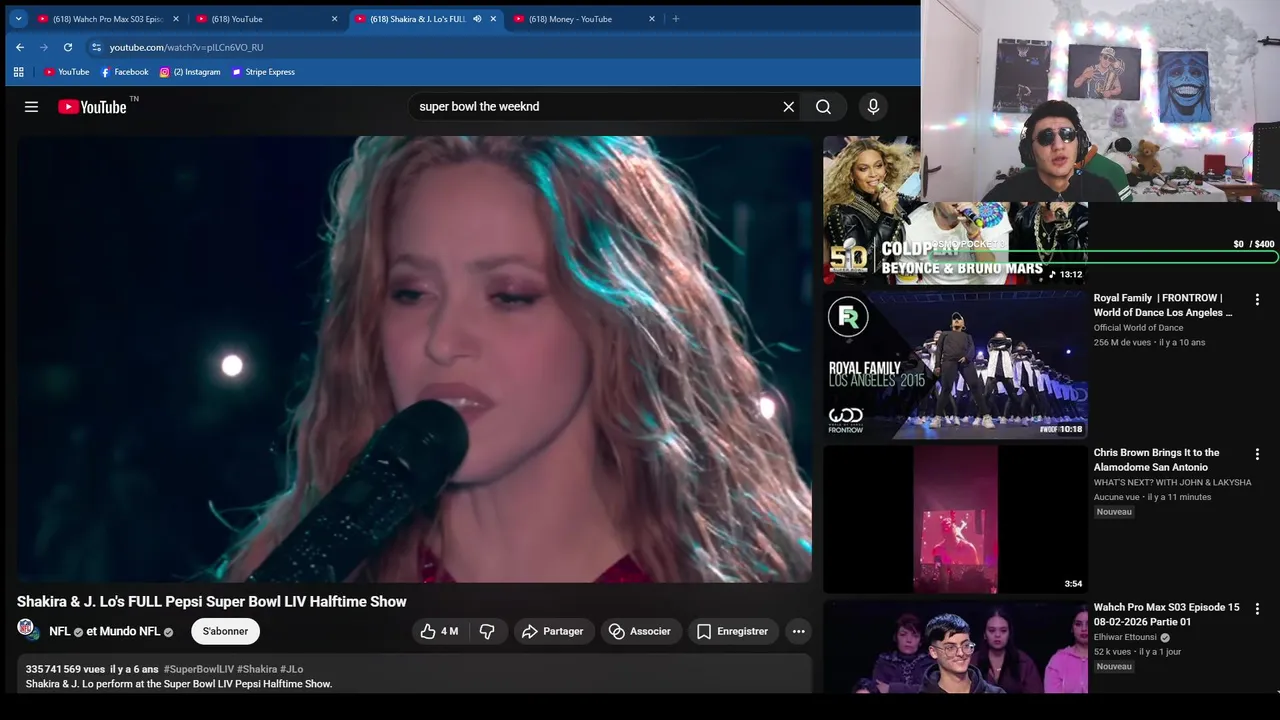
Task: Open the Associer option
Action: click(x=640, y=631)
